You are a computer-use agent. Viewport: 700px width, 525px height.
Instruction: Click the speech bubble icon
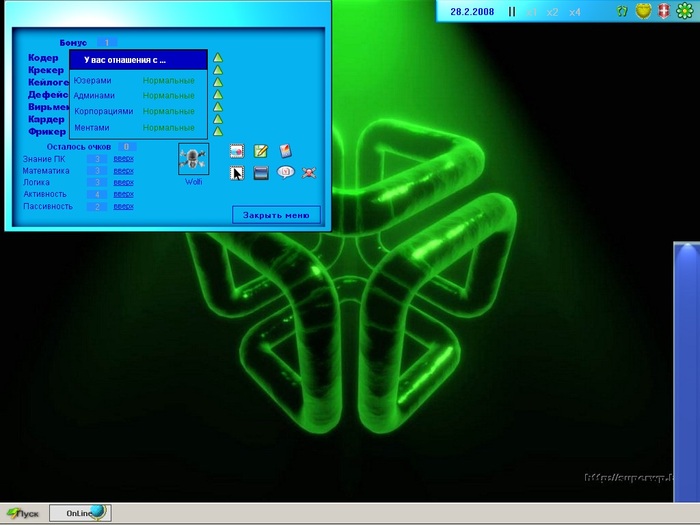click(285, 172)
